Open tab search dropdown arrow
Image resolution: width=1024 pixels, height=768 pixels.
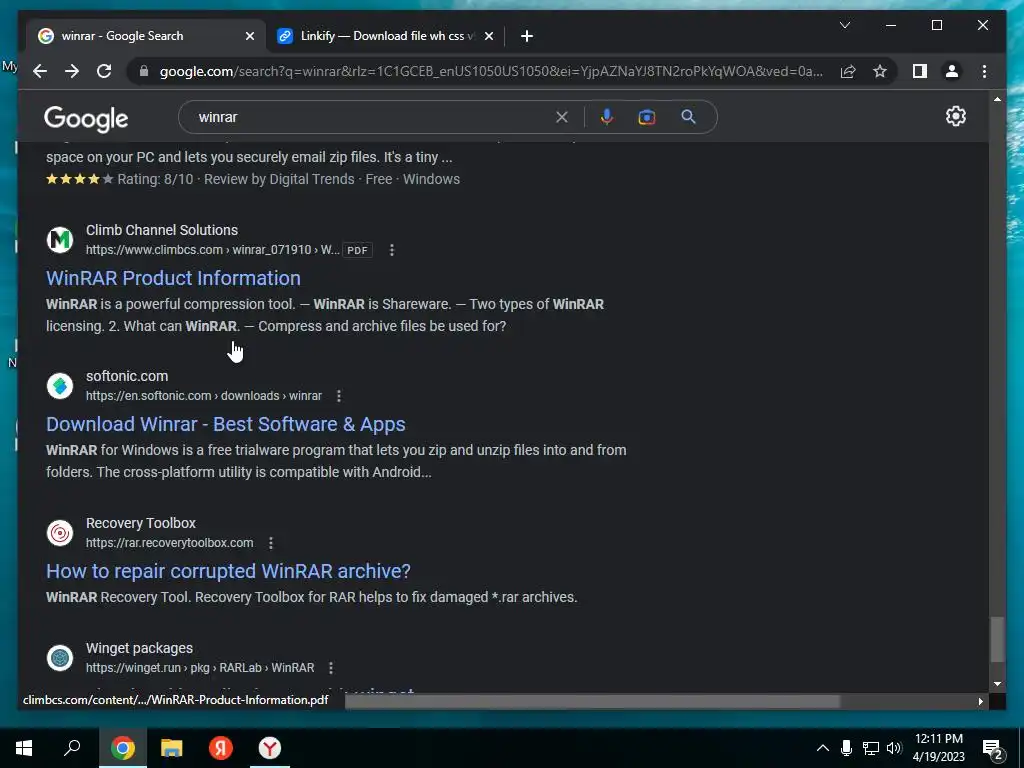(844, 25)
